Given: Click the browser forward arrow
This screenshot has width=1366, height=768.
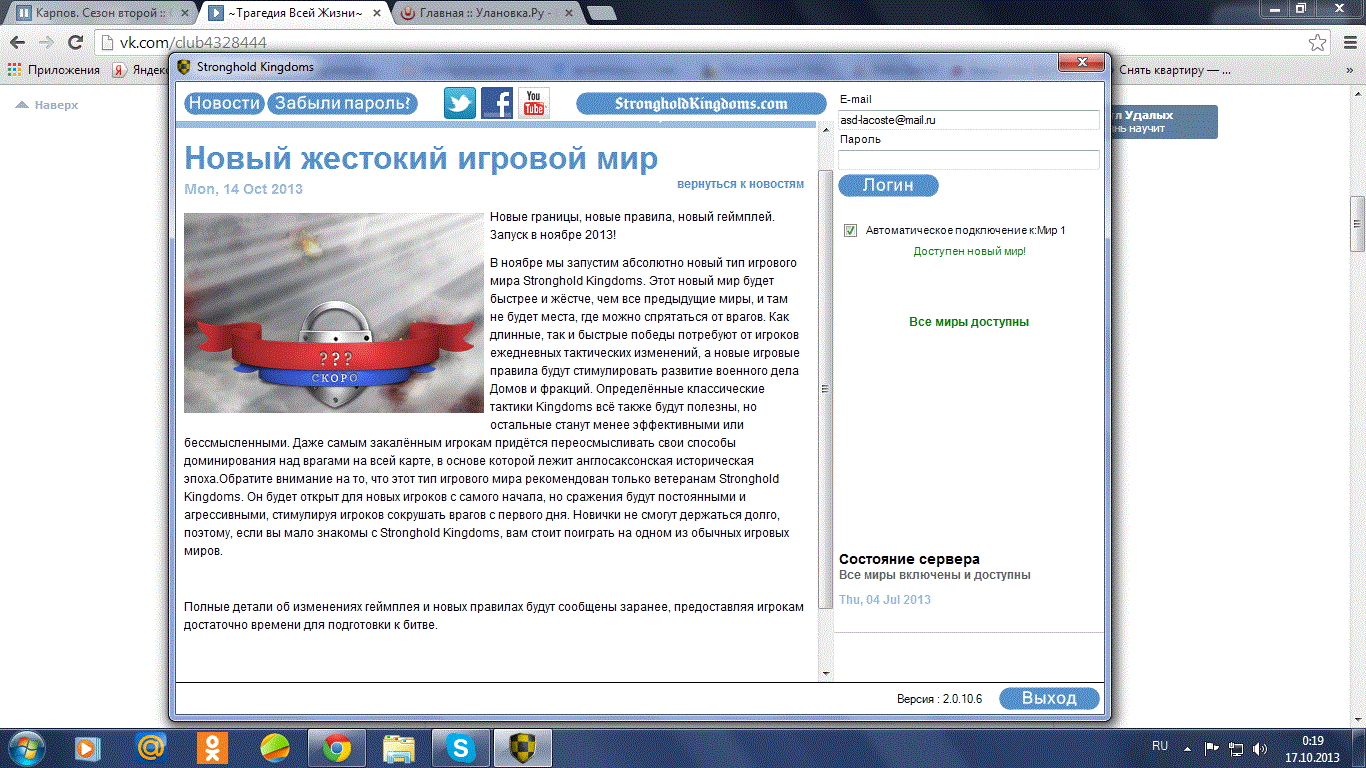Looking at the screenshot, I should [46, 42].
